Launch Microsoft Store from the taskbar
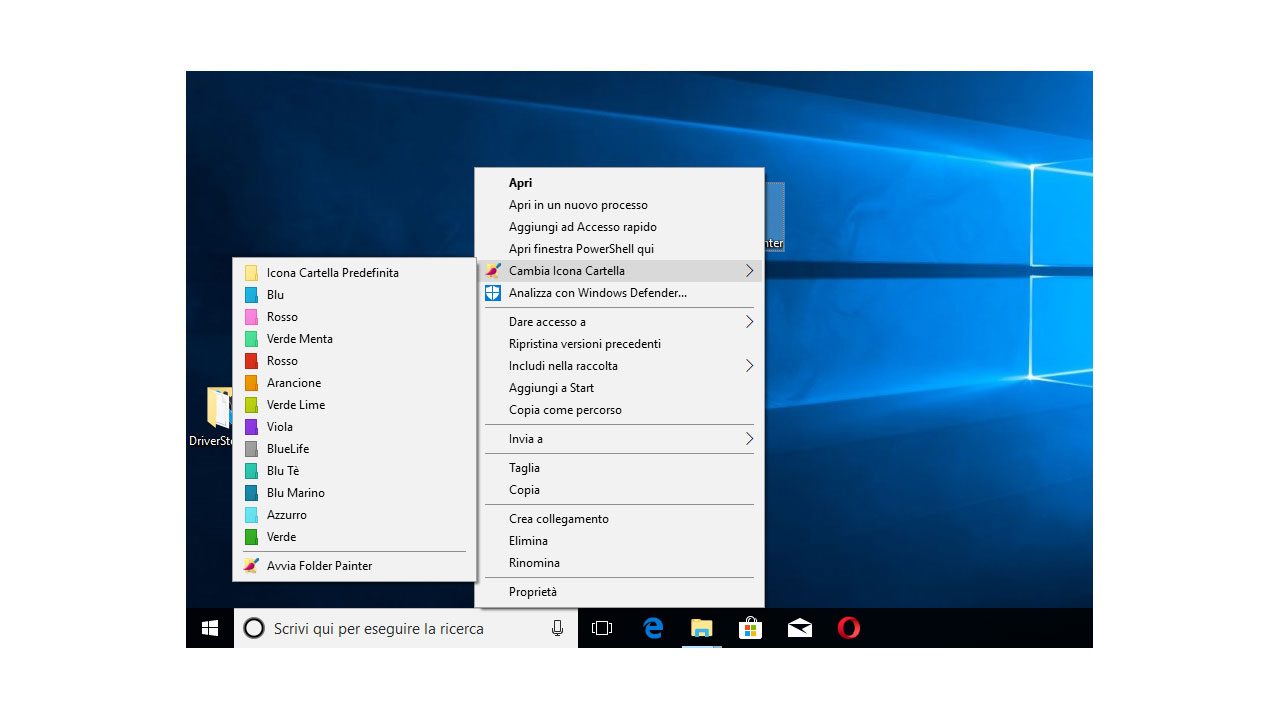This screenshot has width=1280, height=720. click(751, 628)
